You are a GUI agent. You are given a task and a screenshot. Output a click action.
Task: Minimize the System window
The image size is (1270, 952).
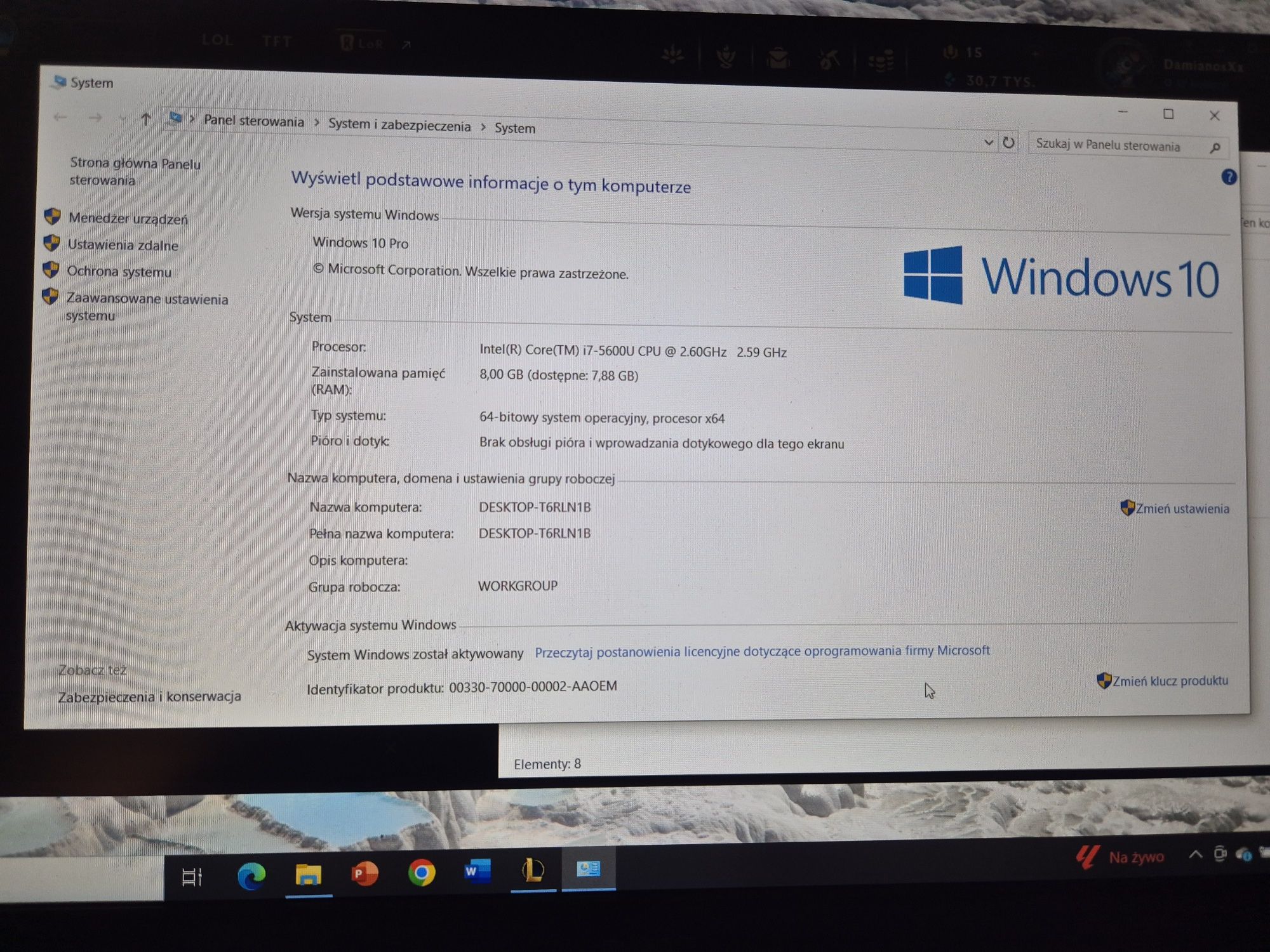pos(1123,112)
